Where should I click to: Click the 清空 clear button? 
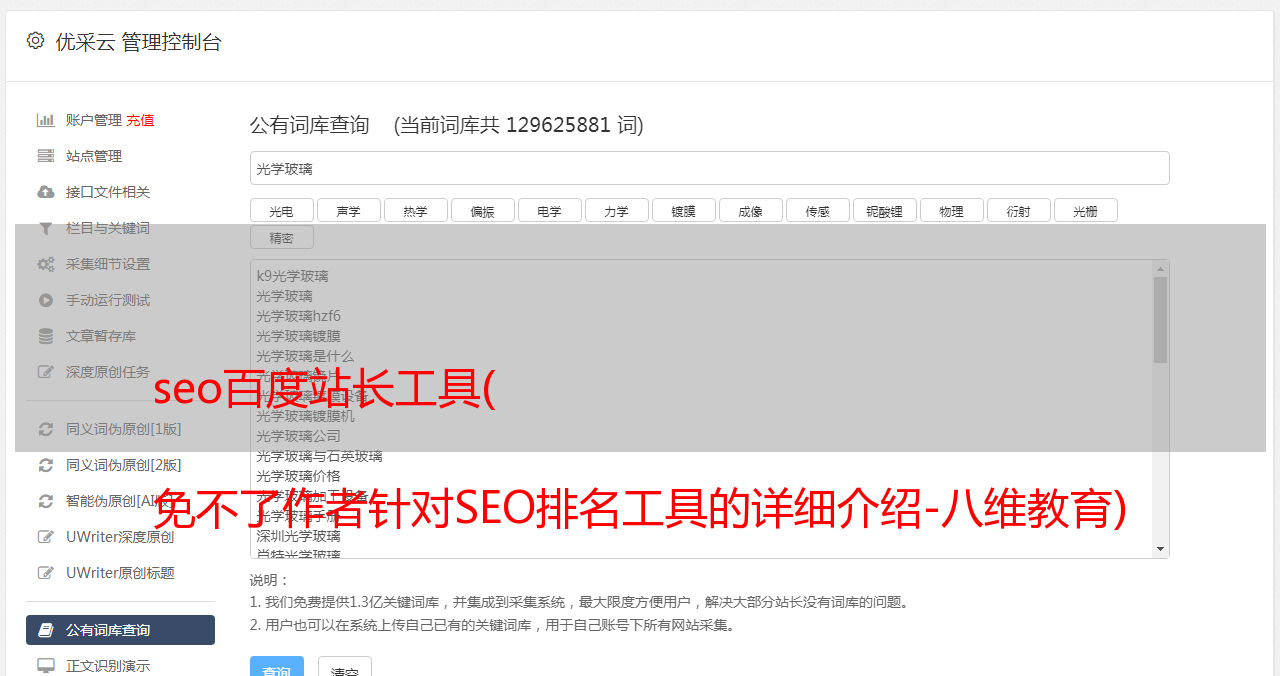pyautogui.click(x=345, y=668)
